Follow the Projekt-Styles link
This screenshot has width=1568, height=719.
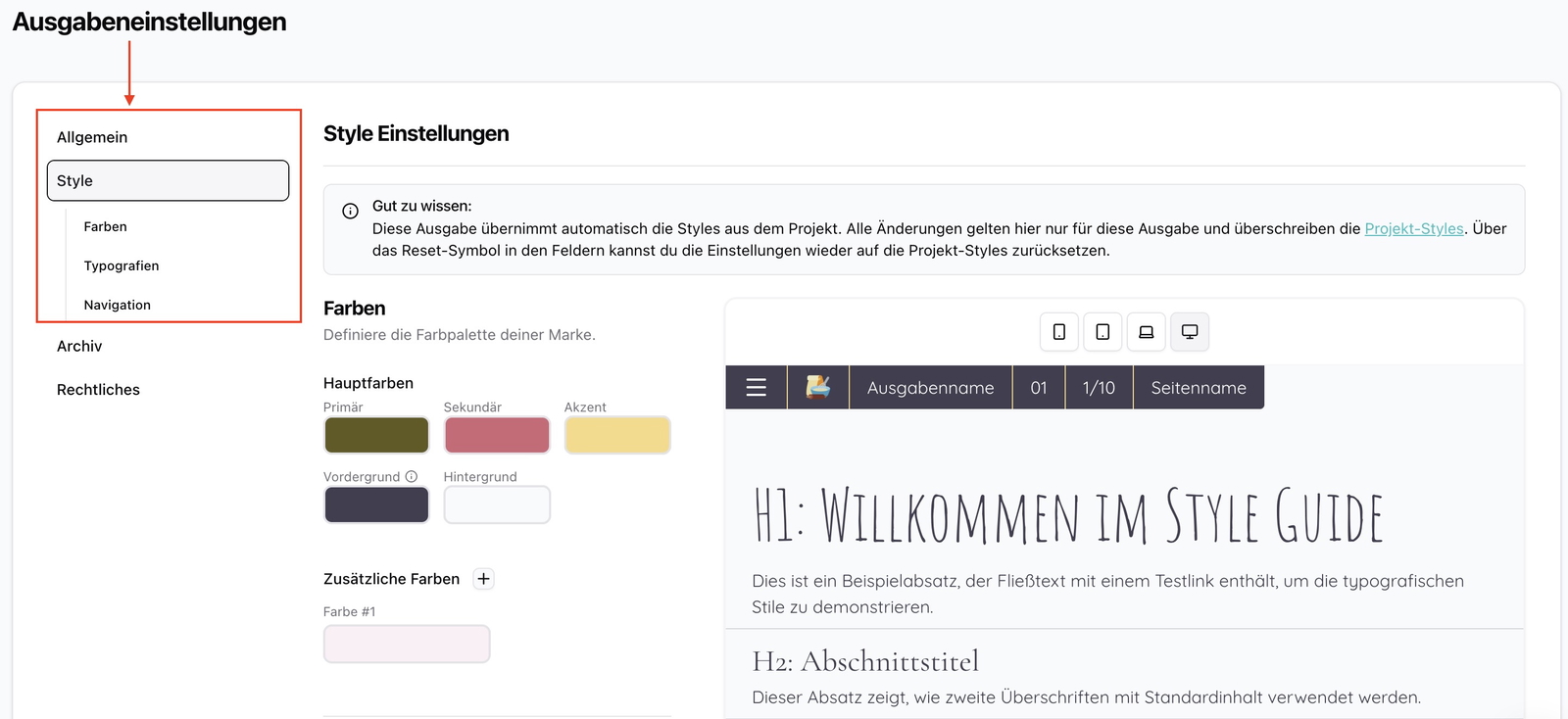pos(1413,228)
